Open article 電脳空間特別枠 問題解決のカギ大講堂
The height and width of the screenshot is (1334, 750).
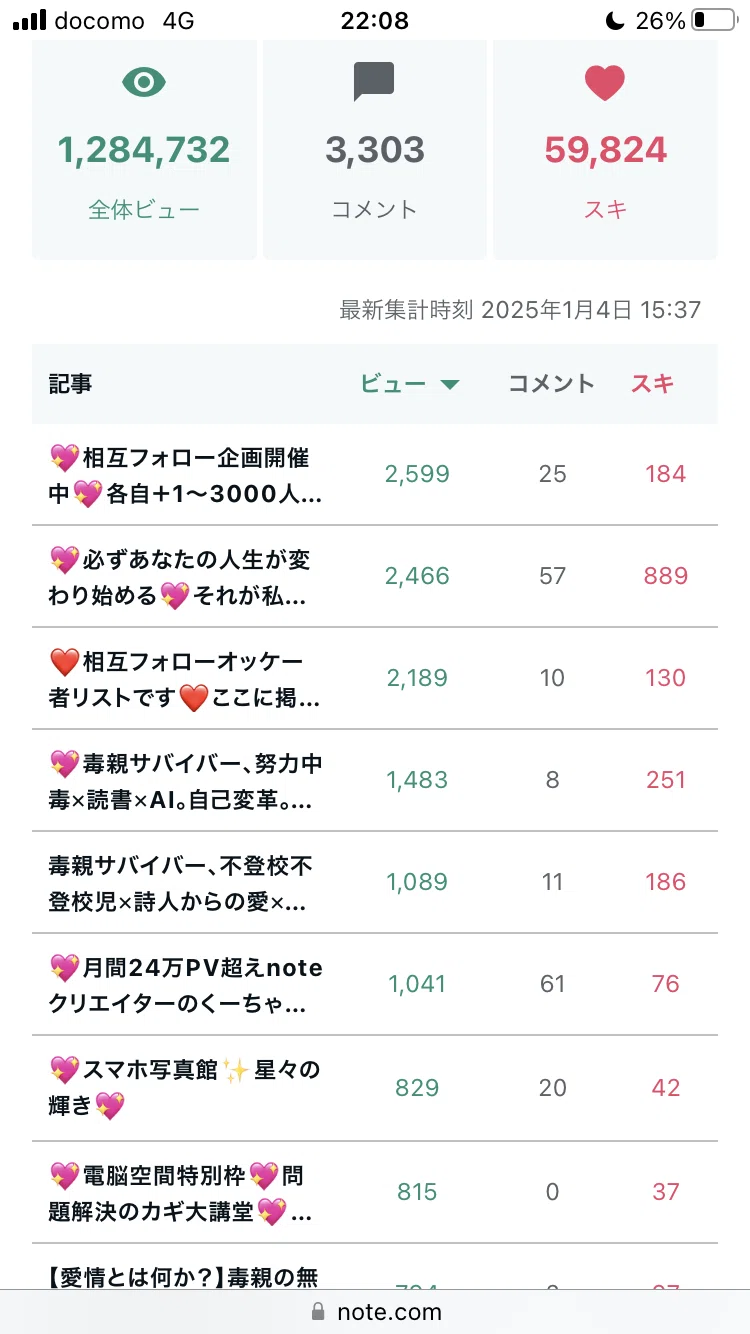[181, 1193]
